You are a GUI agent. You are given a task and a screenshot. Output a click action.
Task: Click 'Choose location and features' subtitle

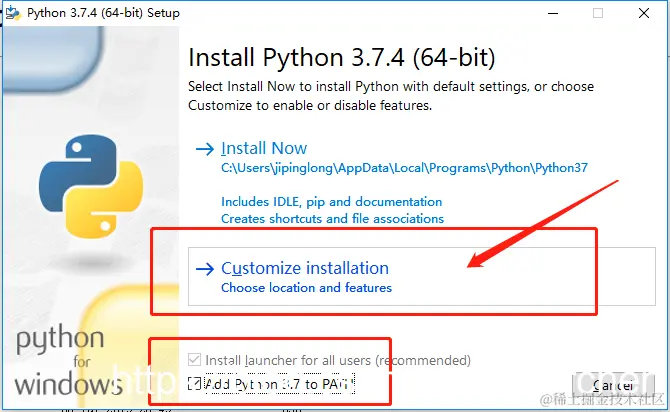pyautogui.click(x=306, y=288)
